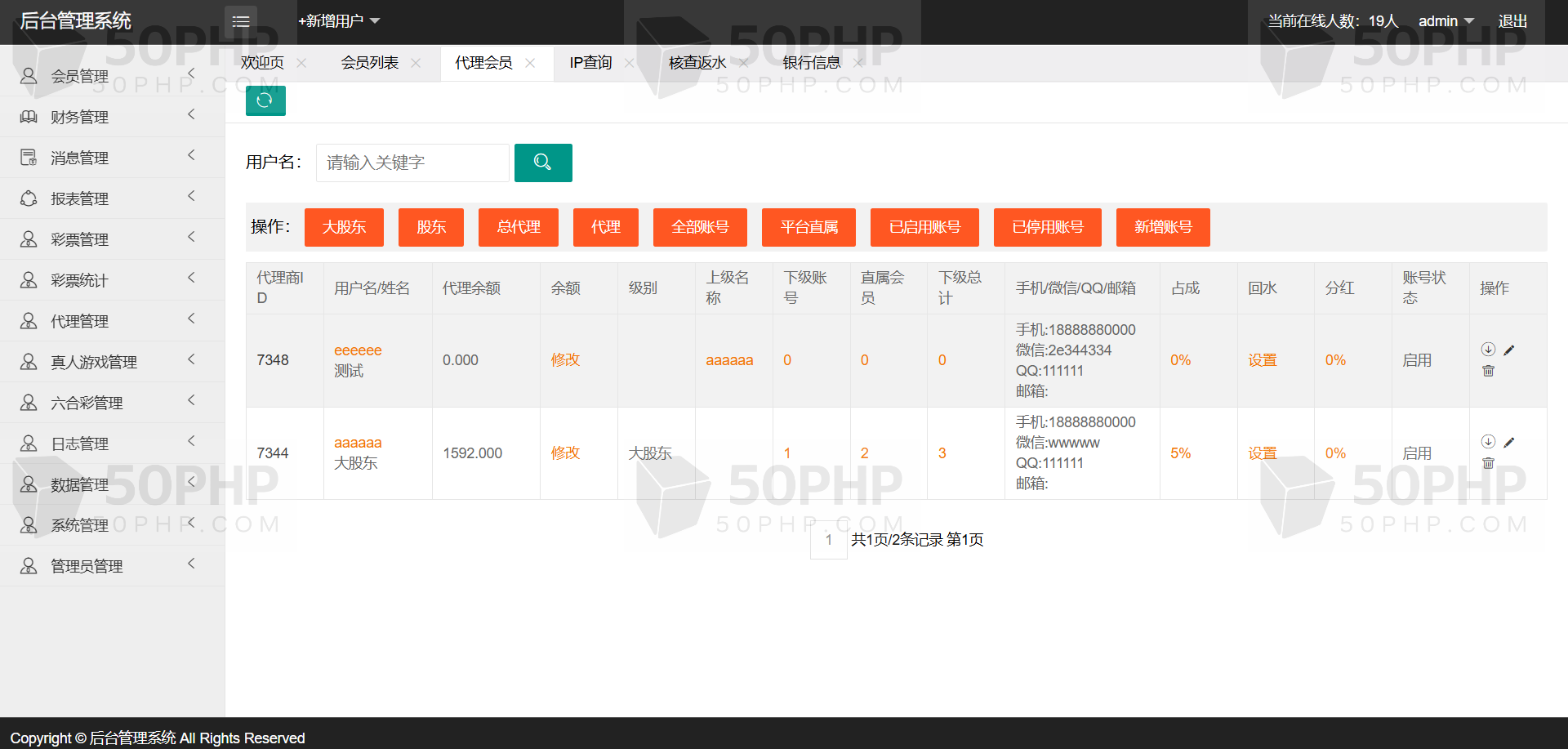
Task: Click page 1 pagination button
Action: [828, 540]
